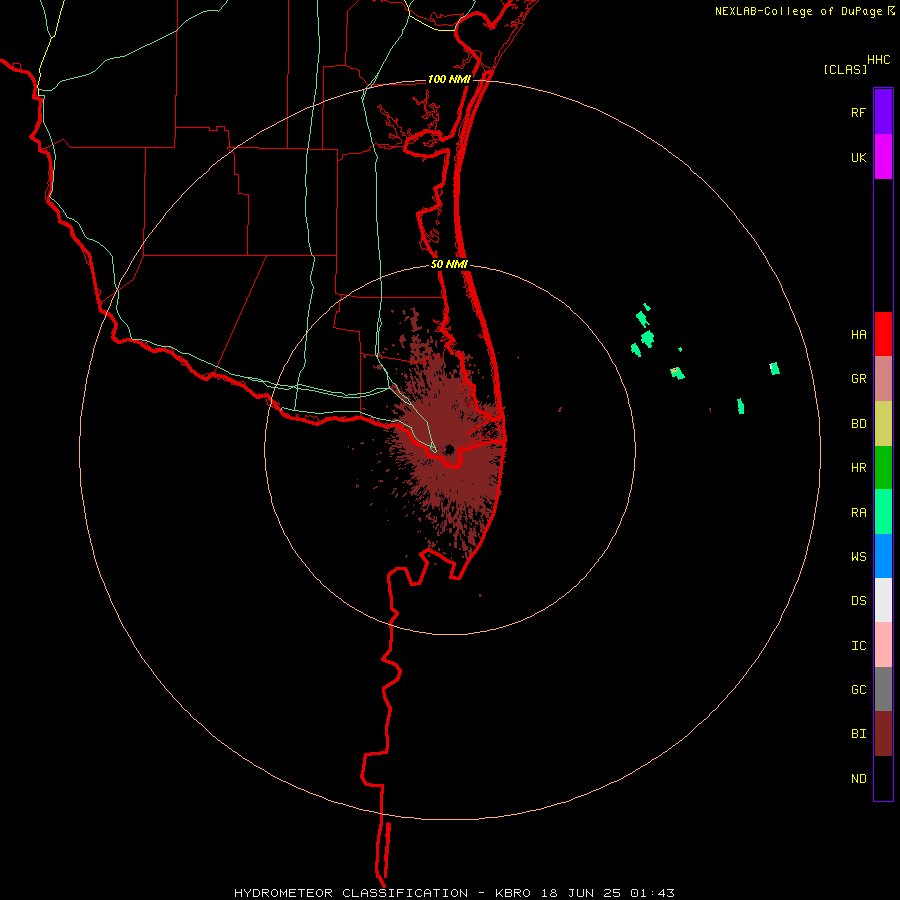Click the rain echo with the white pixel
The width and height of the screenshot is (900, 900).
[774, 368]
